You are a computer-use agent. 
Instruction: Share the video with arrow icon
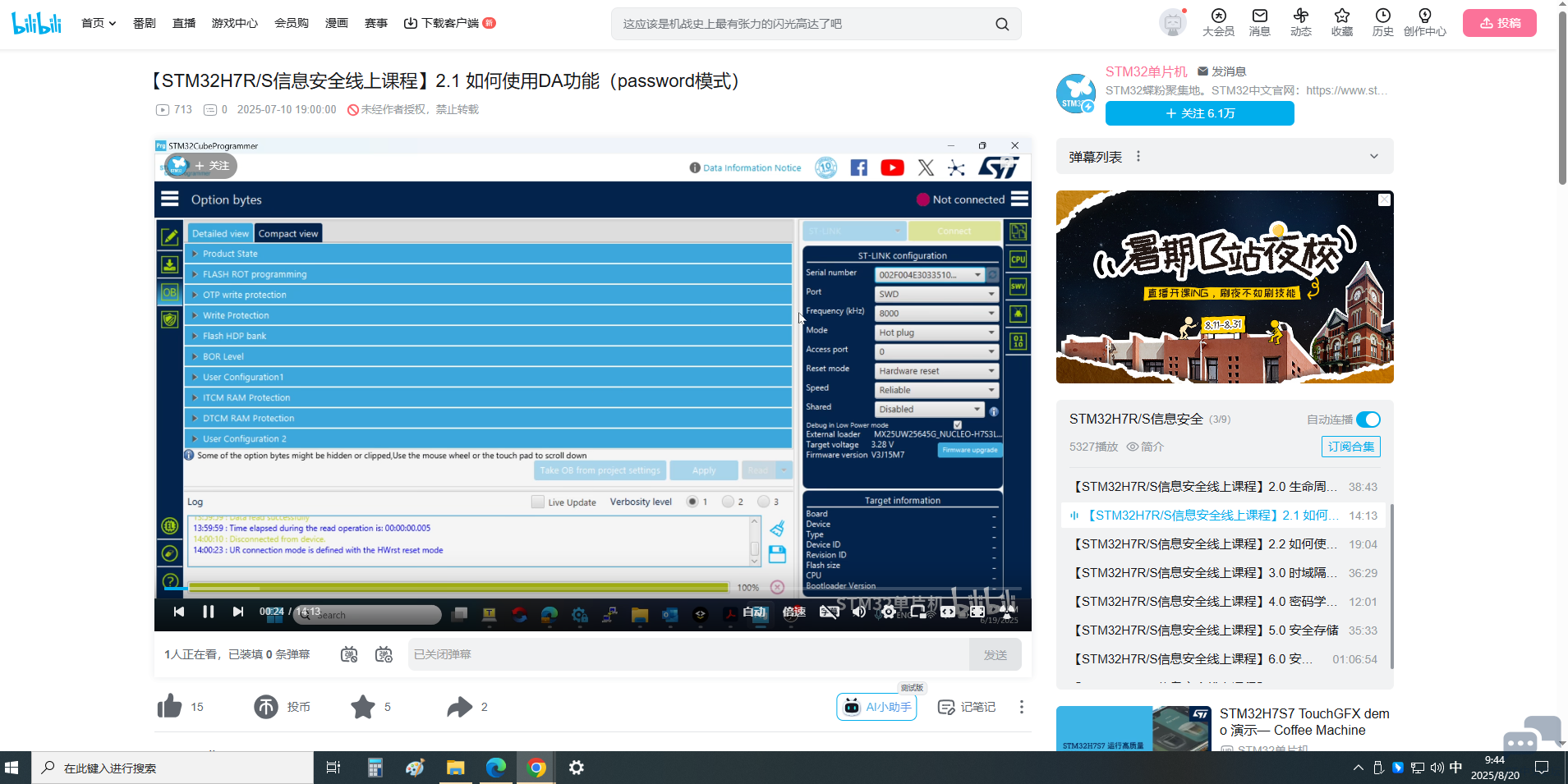(460, 706)
